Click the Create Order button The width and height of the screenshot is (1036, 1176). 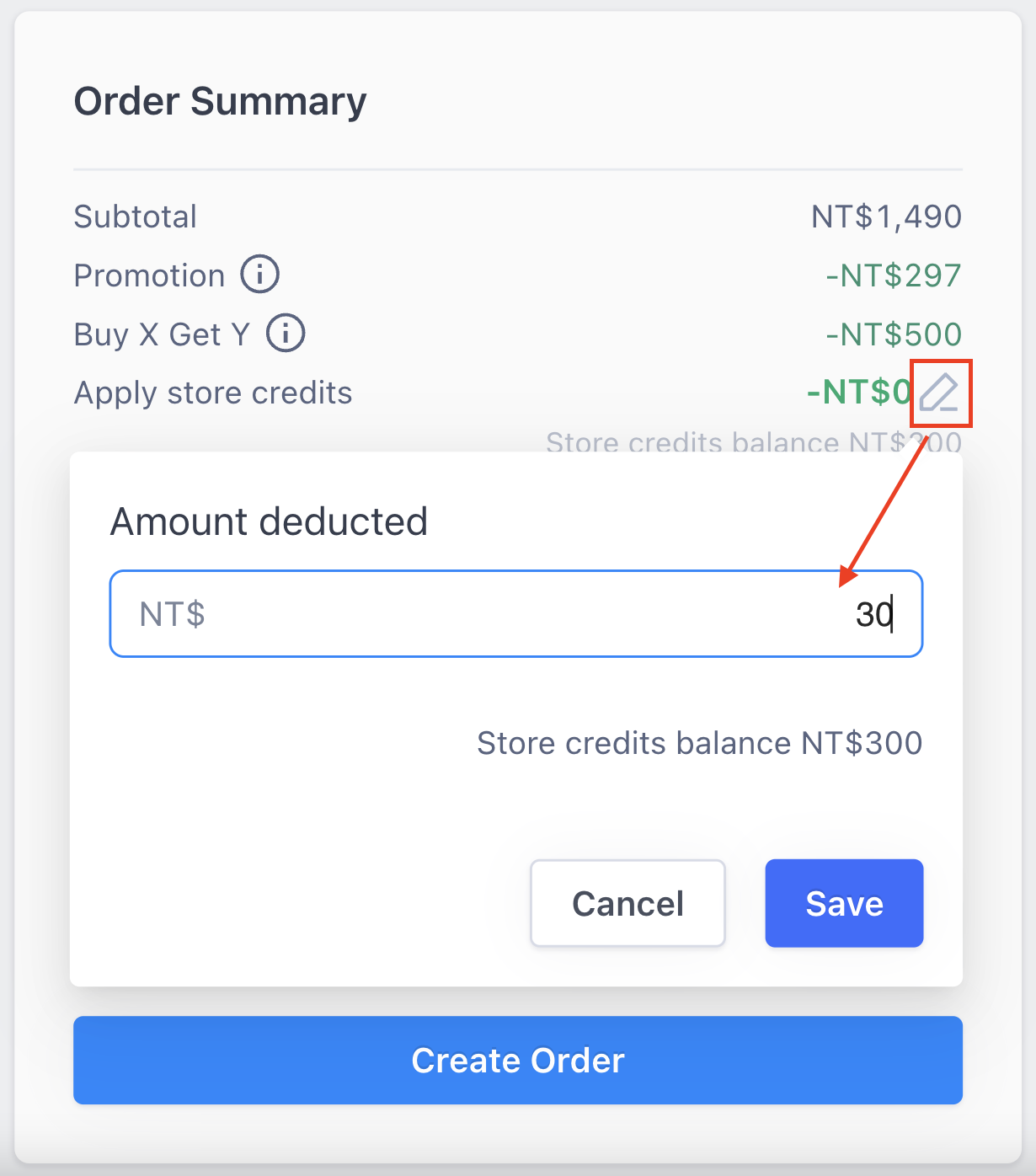click(518, 1060)
